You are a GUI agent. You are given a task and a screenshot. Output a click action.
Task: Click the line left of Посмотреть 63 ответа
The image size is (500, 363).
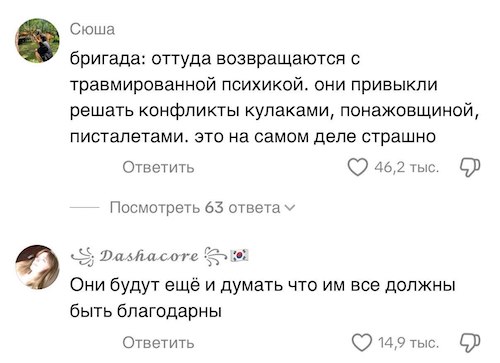(84, 208)
